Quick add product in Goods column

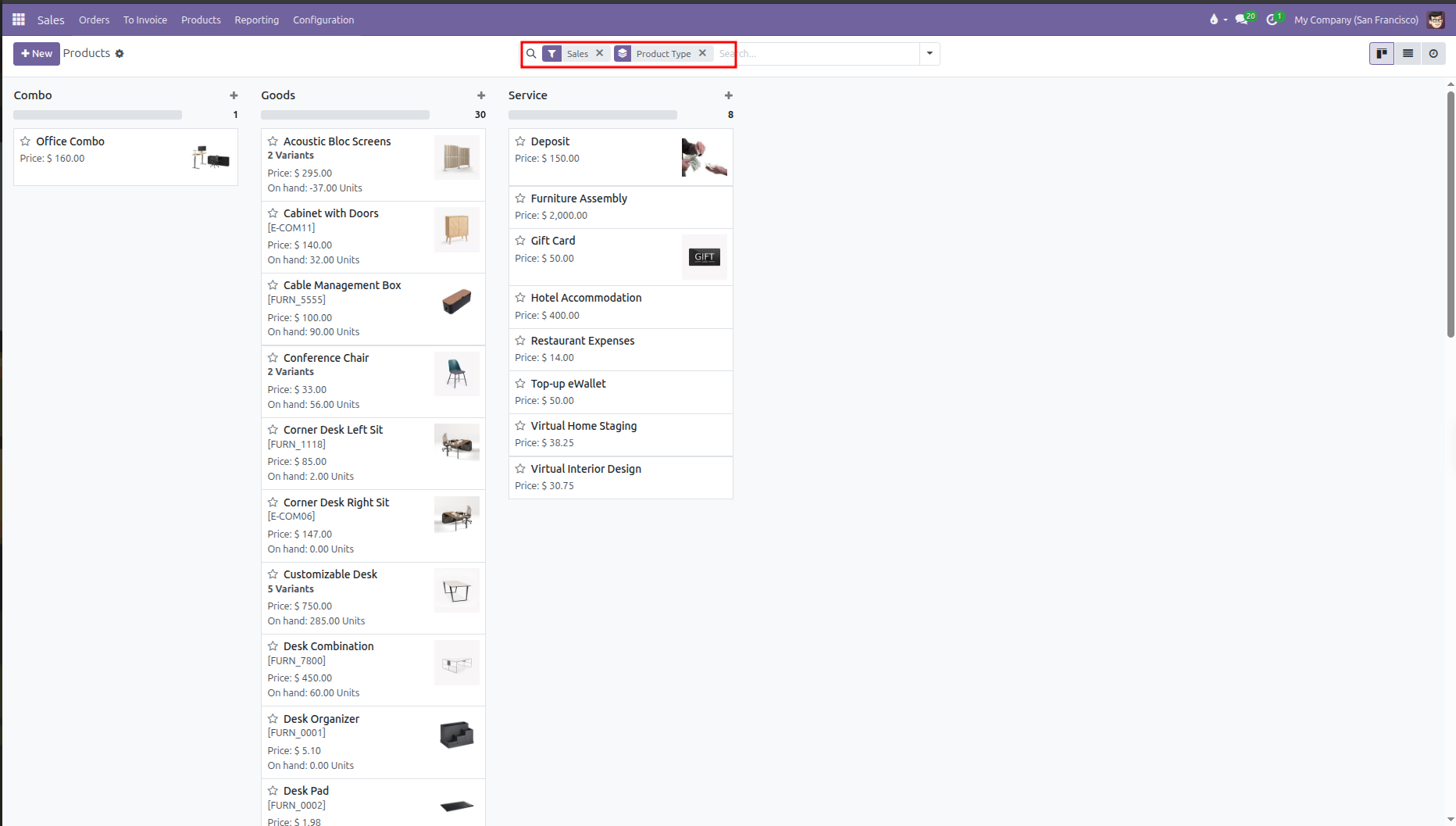(481, 95)
